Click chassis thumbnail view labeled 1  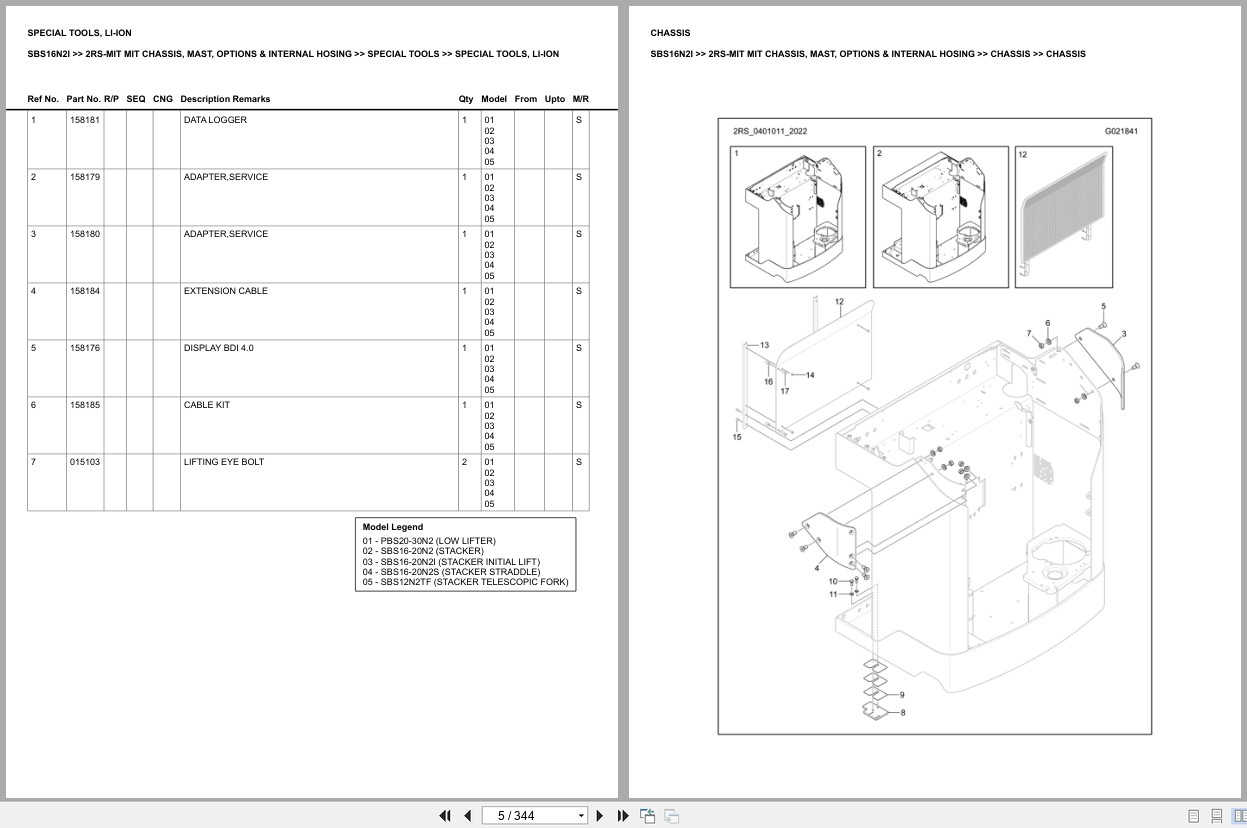click(x=798, y=217)
